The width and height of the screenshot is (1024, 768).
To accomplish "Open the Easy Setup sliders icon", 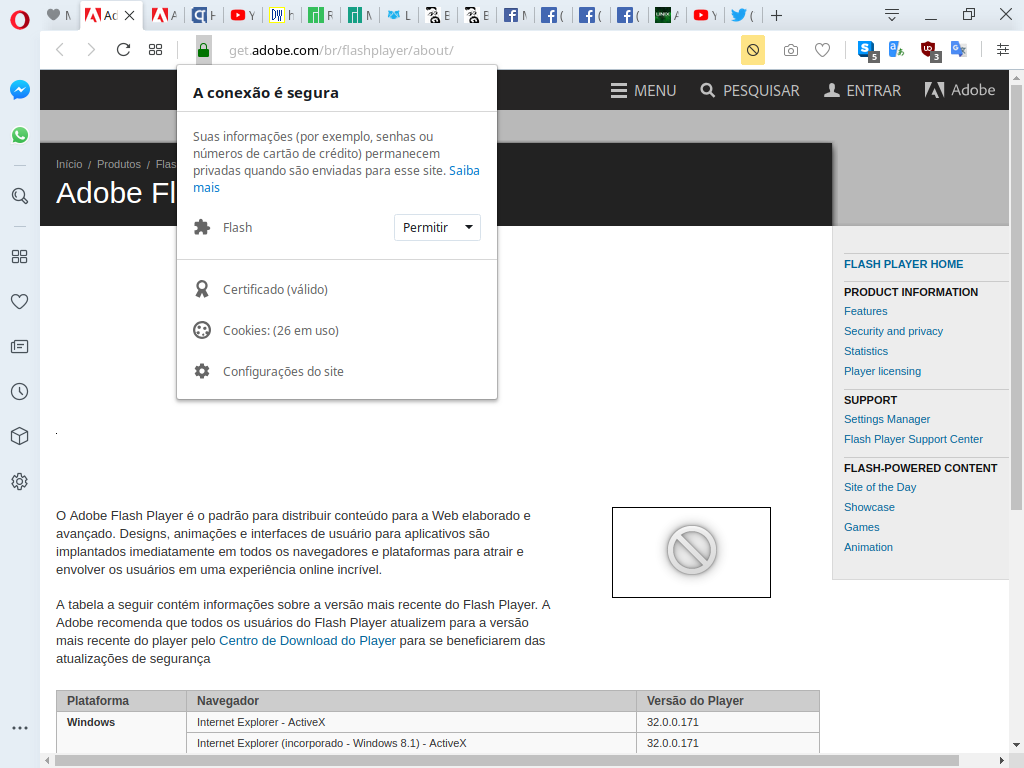I will coord(1003,50).
